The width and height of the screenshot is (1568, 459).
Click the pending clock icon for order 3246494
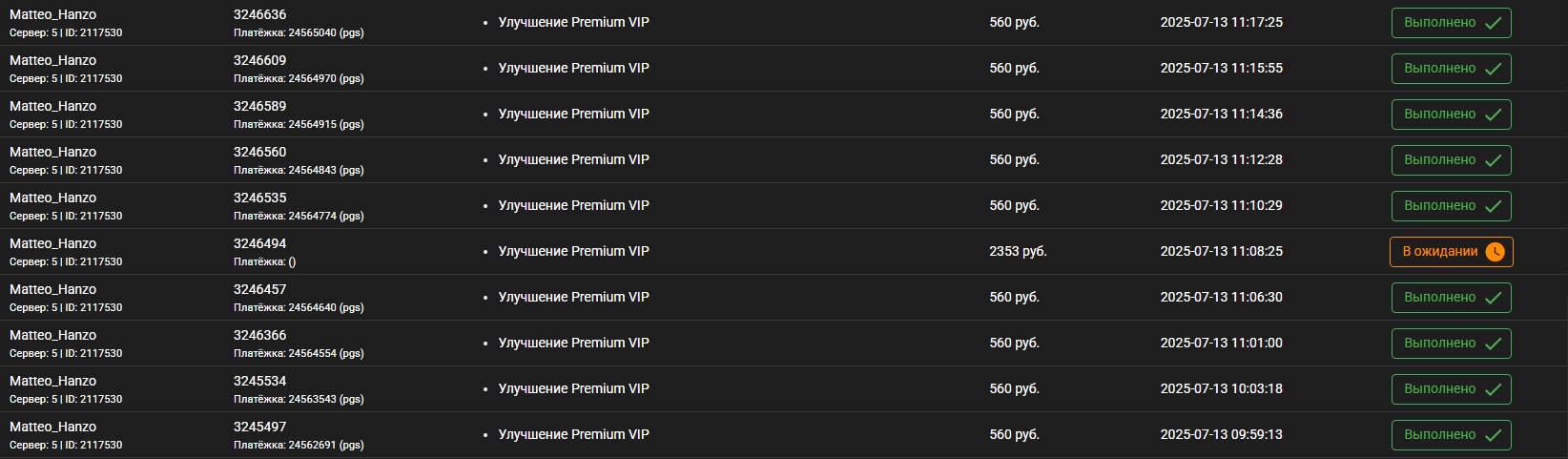click(x=1495, y=252)
